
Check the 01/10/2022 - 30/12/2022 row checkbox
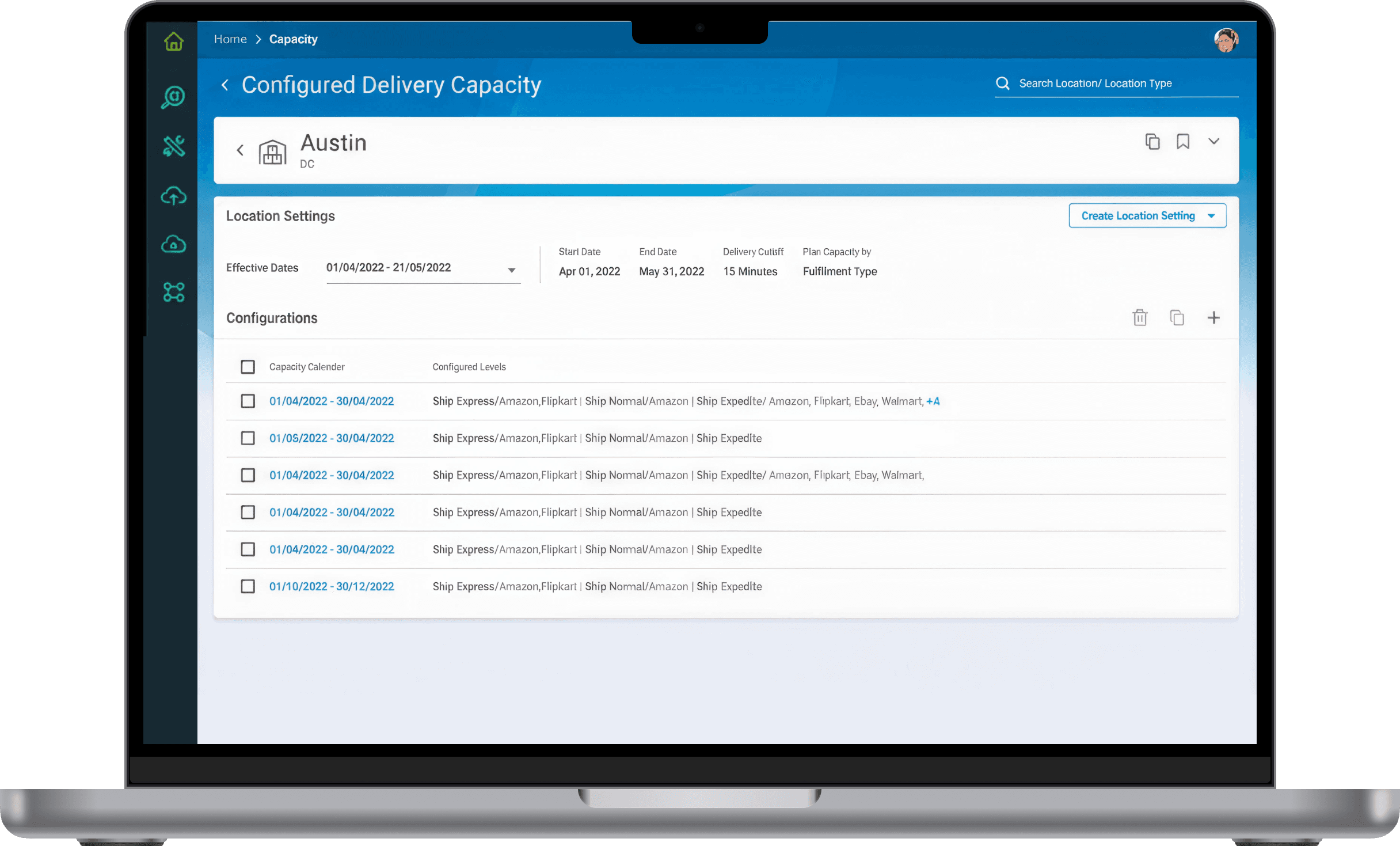coord(248,586)
